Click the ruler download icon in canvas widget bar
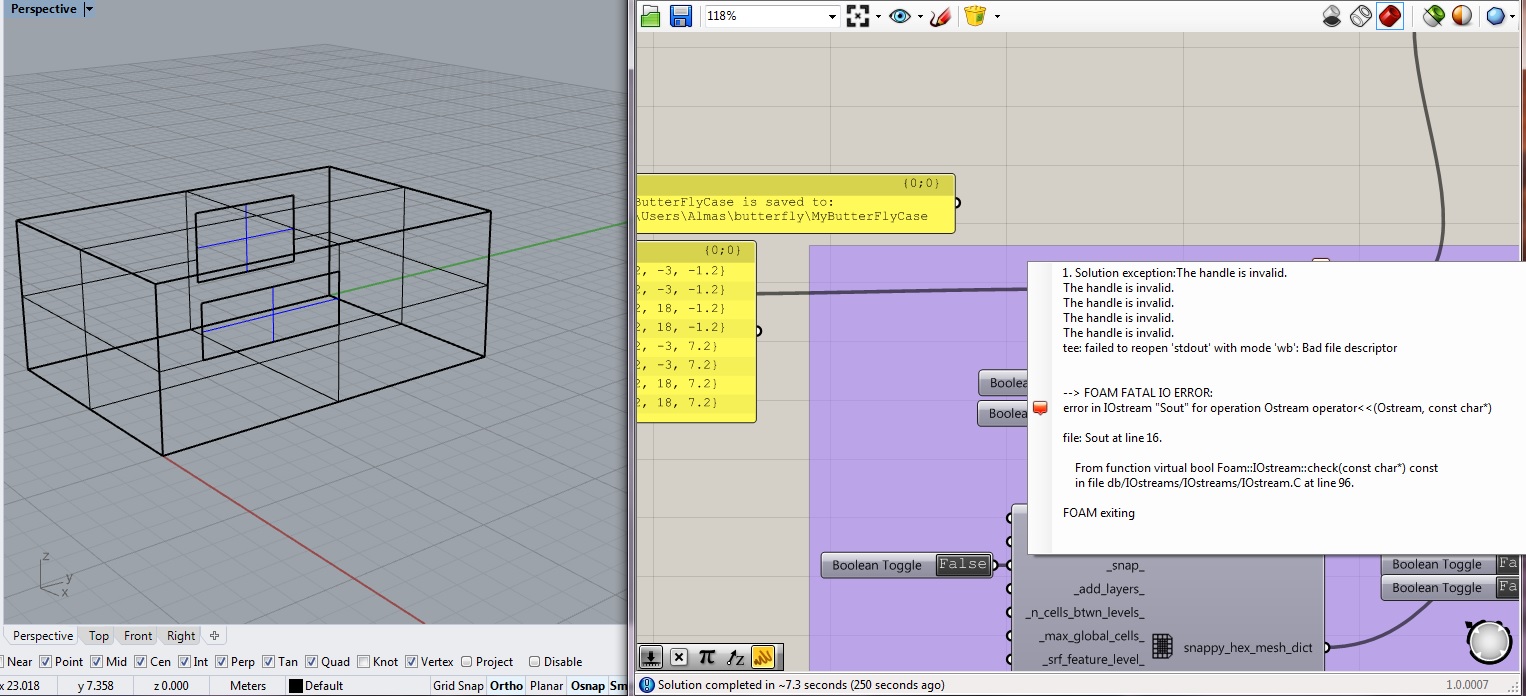This screenshot has height=696, width=1526. point(651,657)
